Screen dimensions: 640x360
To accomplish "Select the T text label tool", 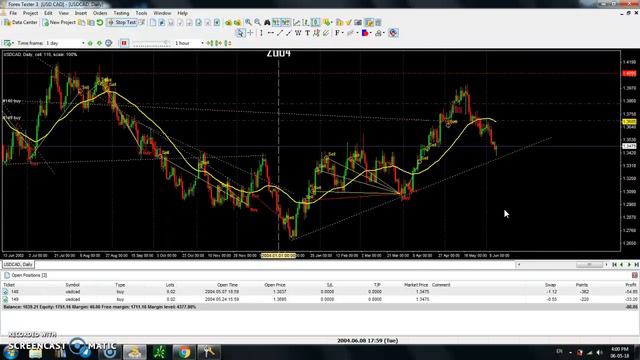I will (307, 33).
